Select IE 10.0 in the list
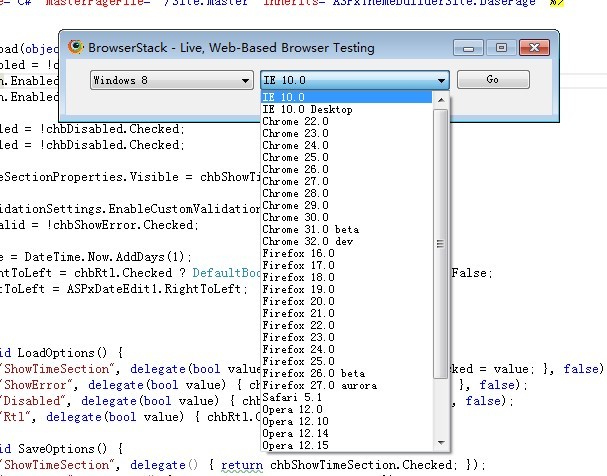Viewport: 607px width, 476px height. pyautogui.click(x=346, y=97)
